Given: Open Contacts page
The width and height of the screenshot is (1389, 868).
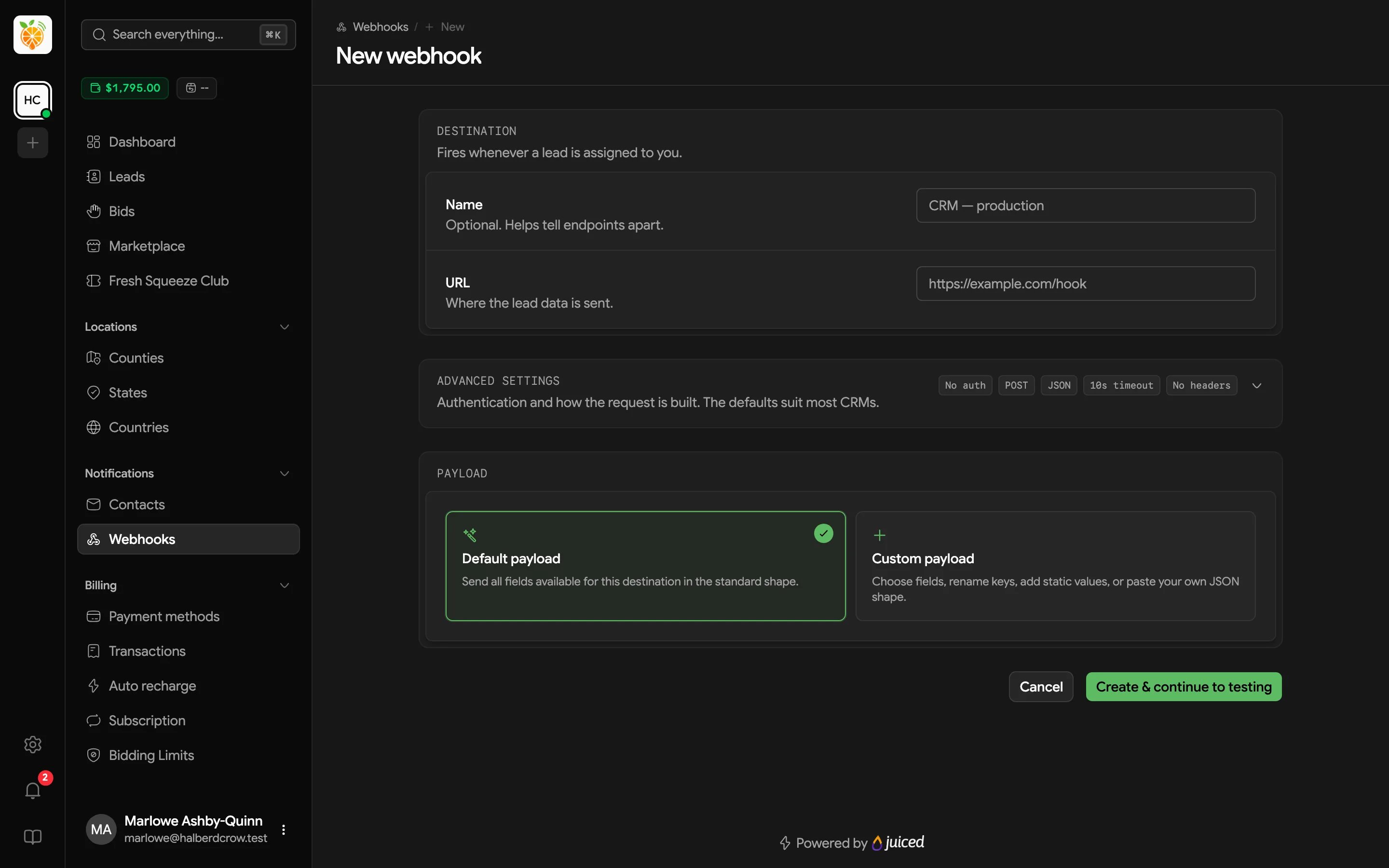Looking at the screenshot, I should pos(188,504).
